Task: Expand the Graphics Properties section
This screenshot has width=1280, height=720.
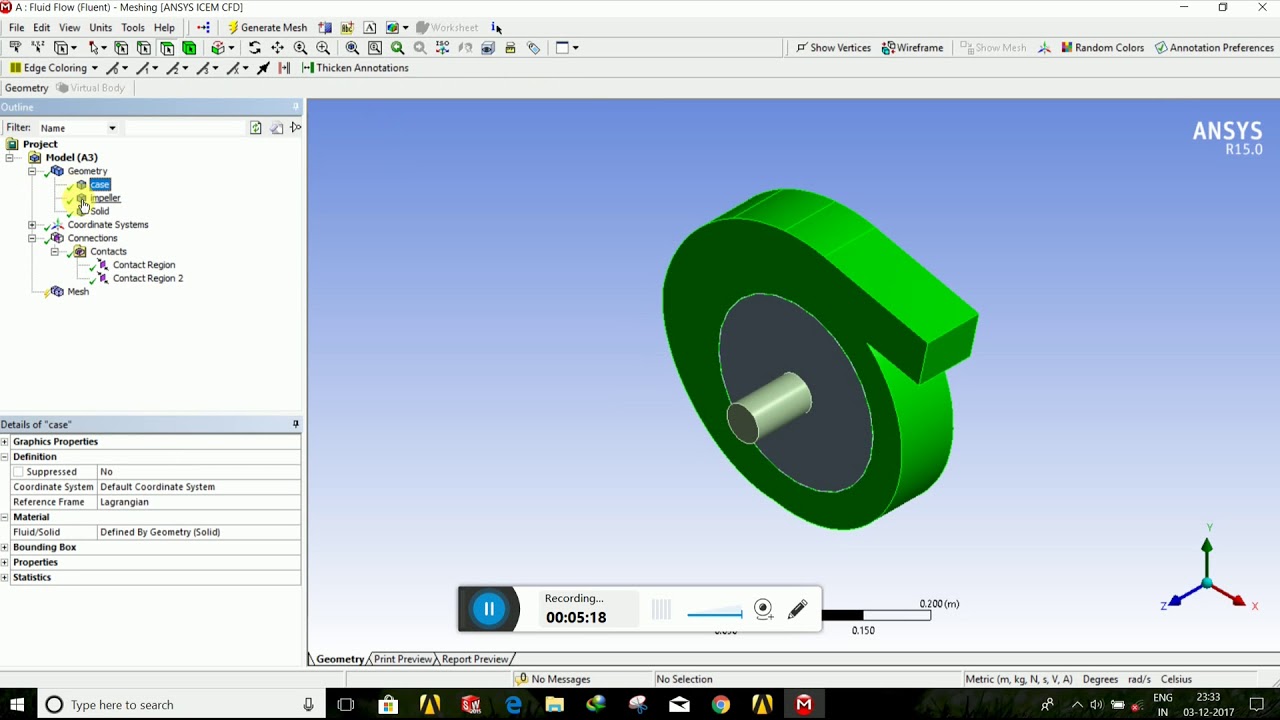Action: pos(5,442)
